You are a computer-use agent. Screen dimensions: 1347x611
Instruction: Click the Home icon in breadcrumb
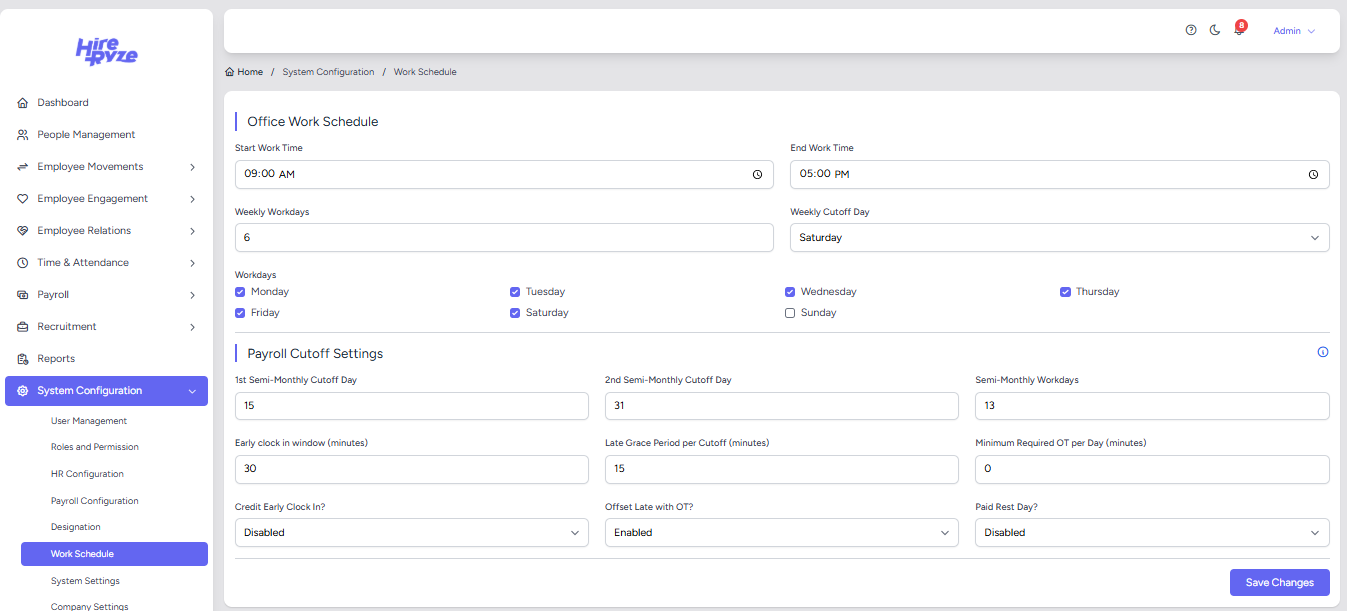tap(230, 72)
